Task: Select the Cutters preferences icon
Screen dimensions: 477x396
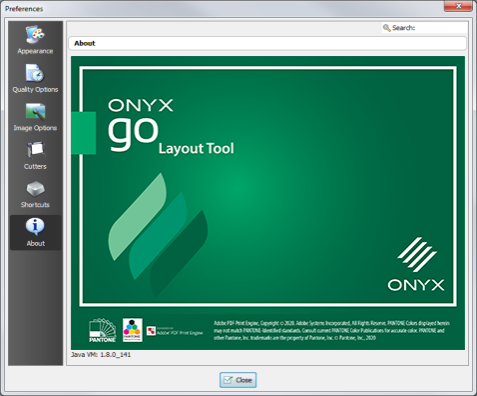Action: coord(35,150)
